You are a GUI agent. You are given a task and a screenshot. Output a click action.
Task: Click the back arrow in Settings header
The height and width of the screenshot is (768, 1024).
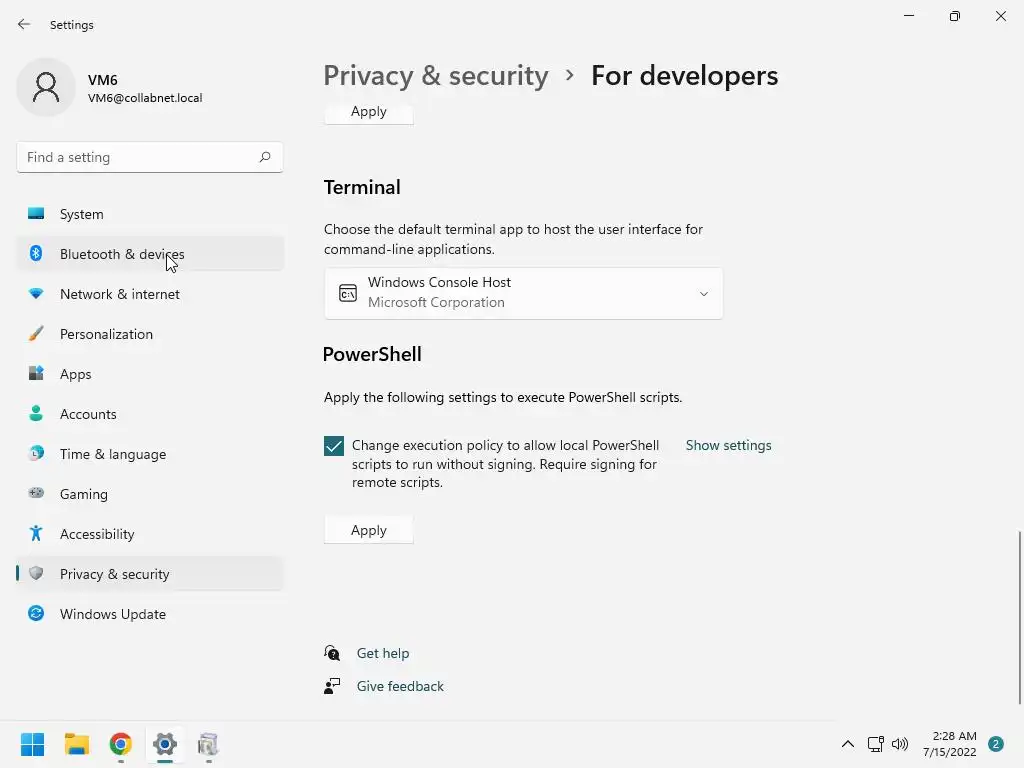pos(24,24)
